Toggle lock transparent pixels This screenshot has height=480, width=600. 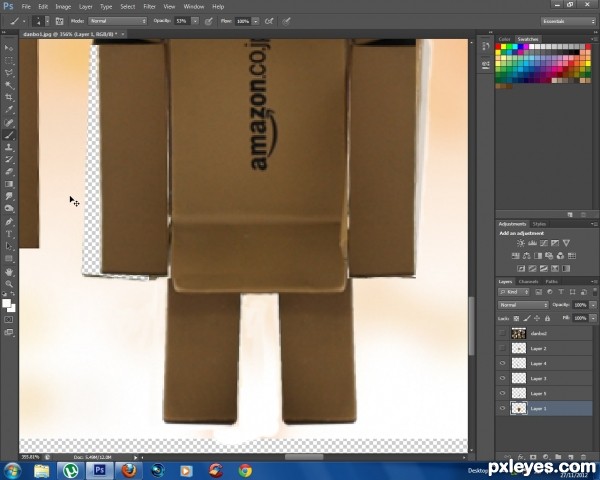516,318
